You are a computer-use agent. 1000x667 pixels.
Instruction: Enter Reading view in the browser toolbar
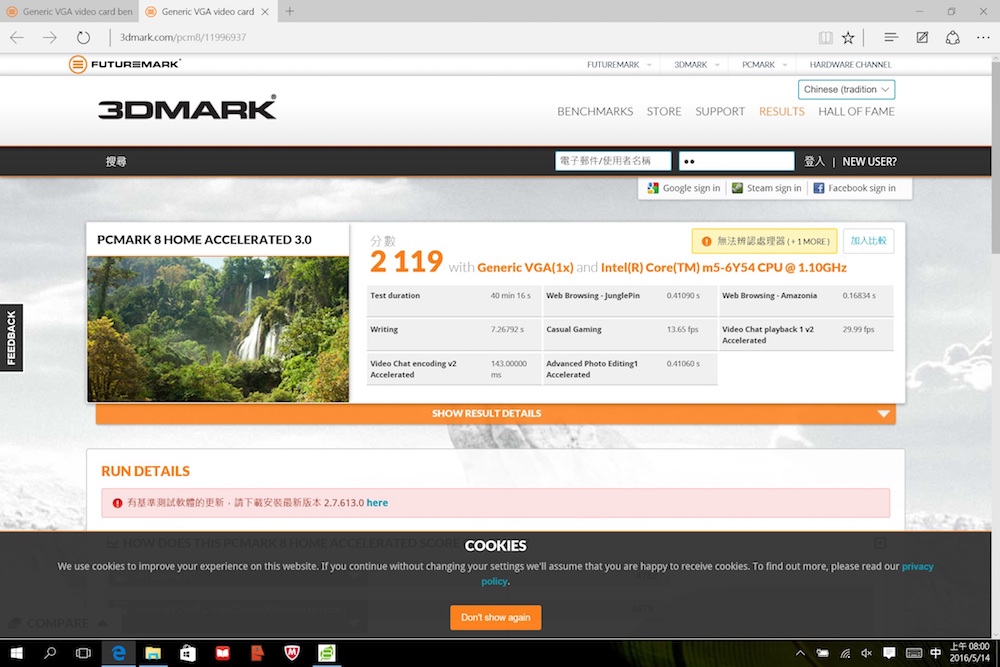click(826, 37)
